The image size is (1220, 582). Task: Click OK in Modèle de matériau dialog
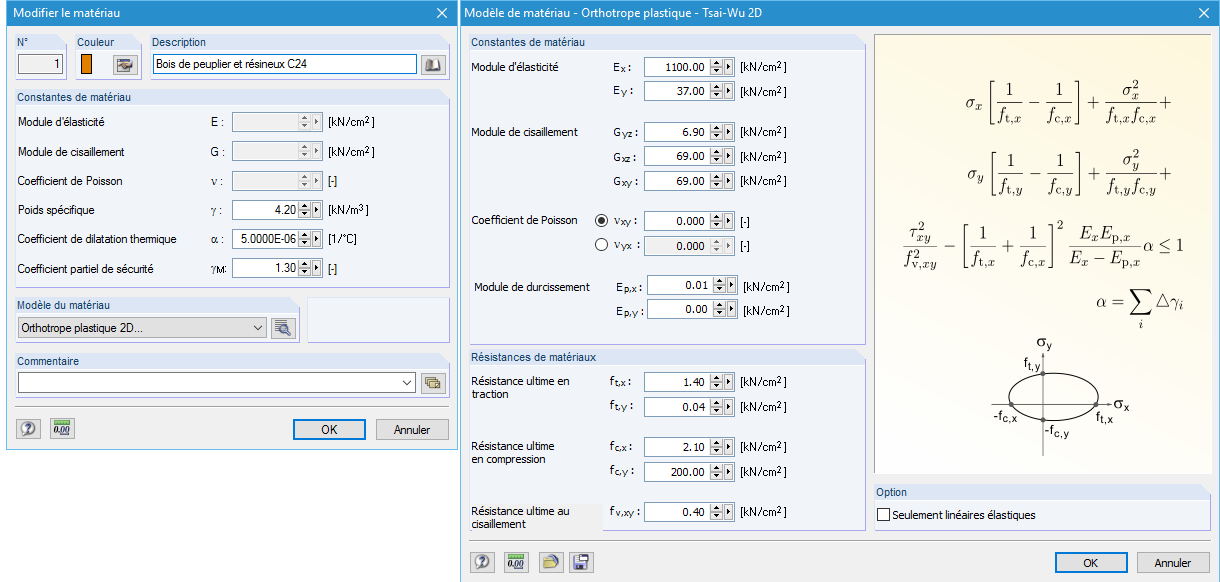[x=1091, y=563]
